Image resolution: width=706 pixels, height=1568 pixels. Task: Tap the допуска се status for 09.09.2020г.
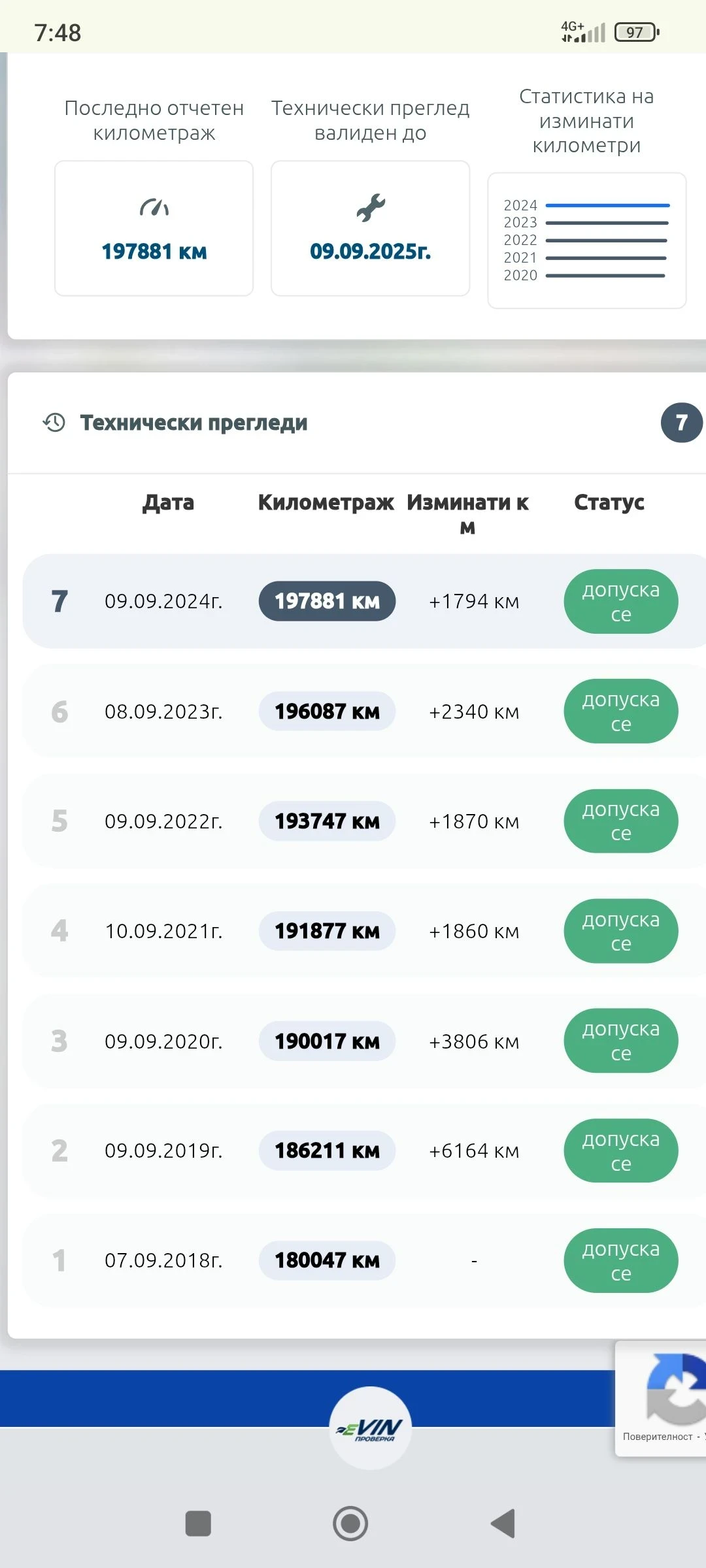[620, 1041]
